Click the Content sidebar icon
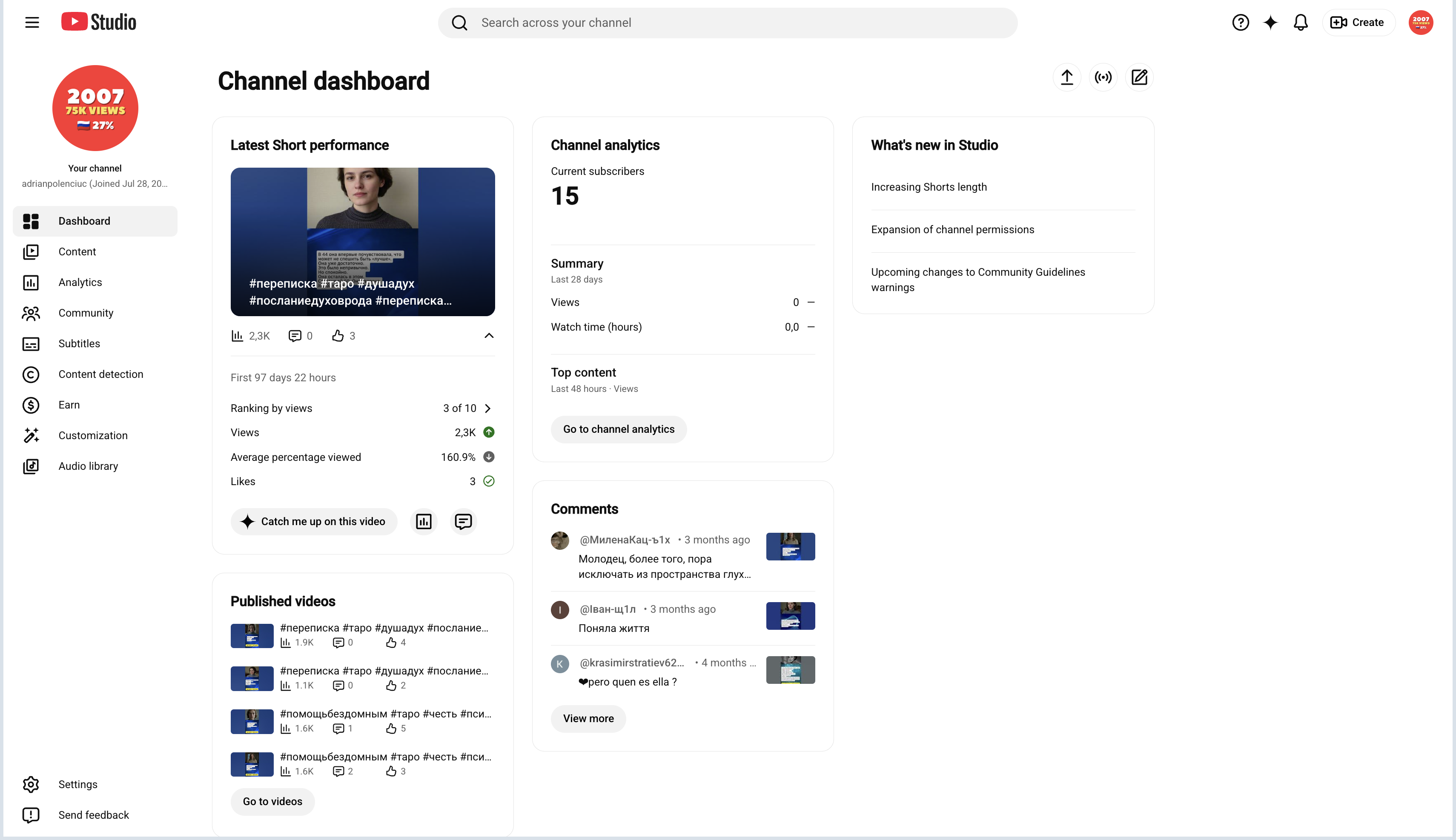The height and width of the screenshot is (840, 1456). 31,251
